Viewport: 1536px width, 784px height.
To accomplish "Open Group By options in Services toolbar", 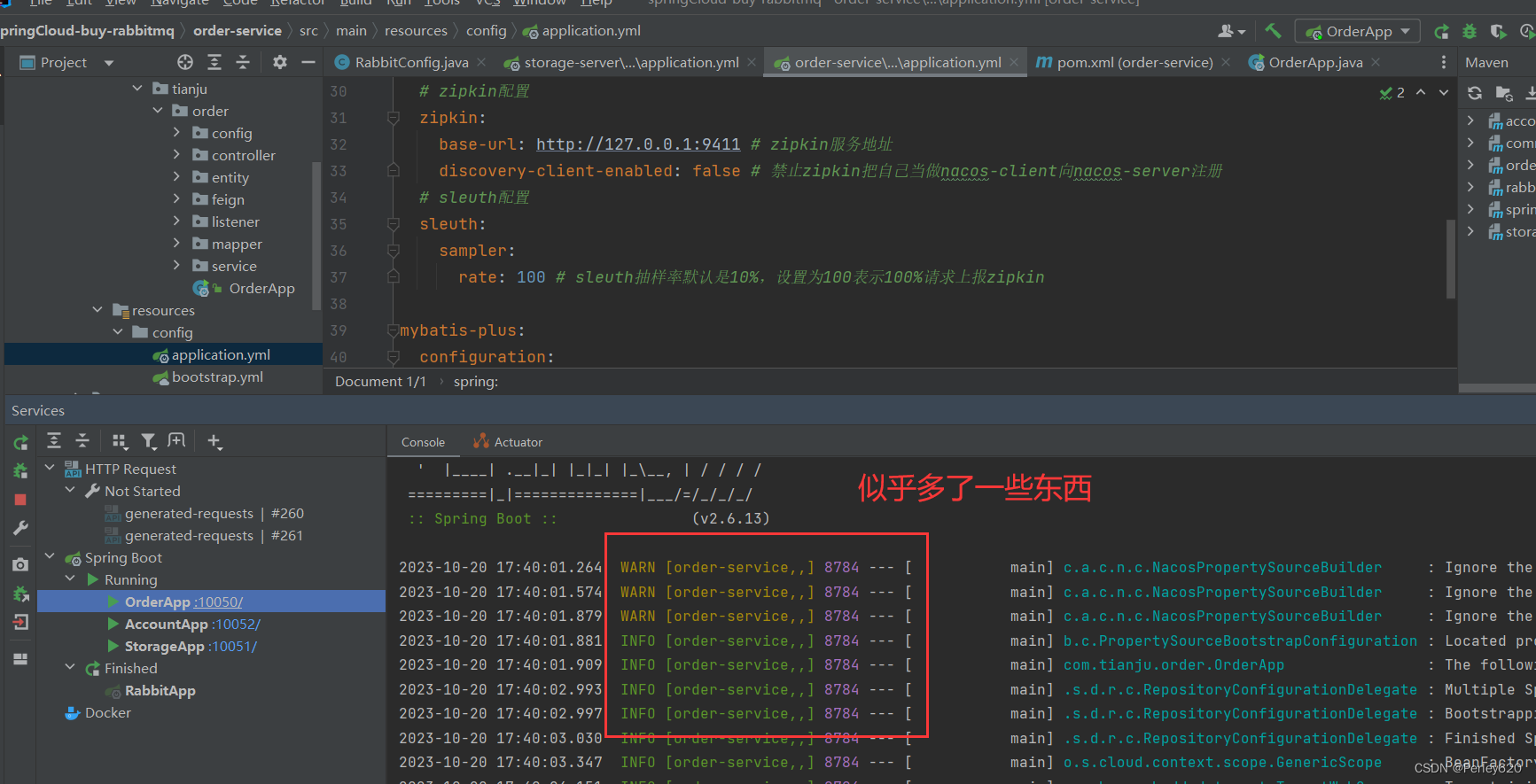I will [x=121, y=441].
